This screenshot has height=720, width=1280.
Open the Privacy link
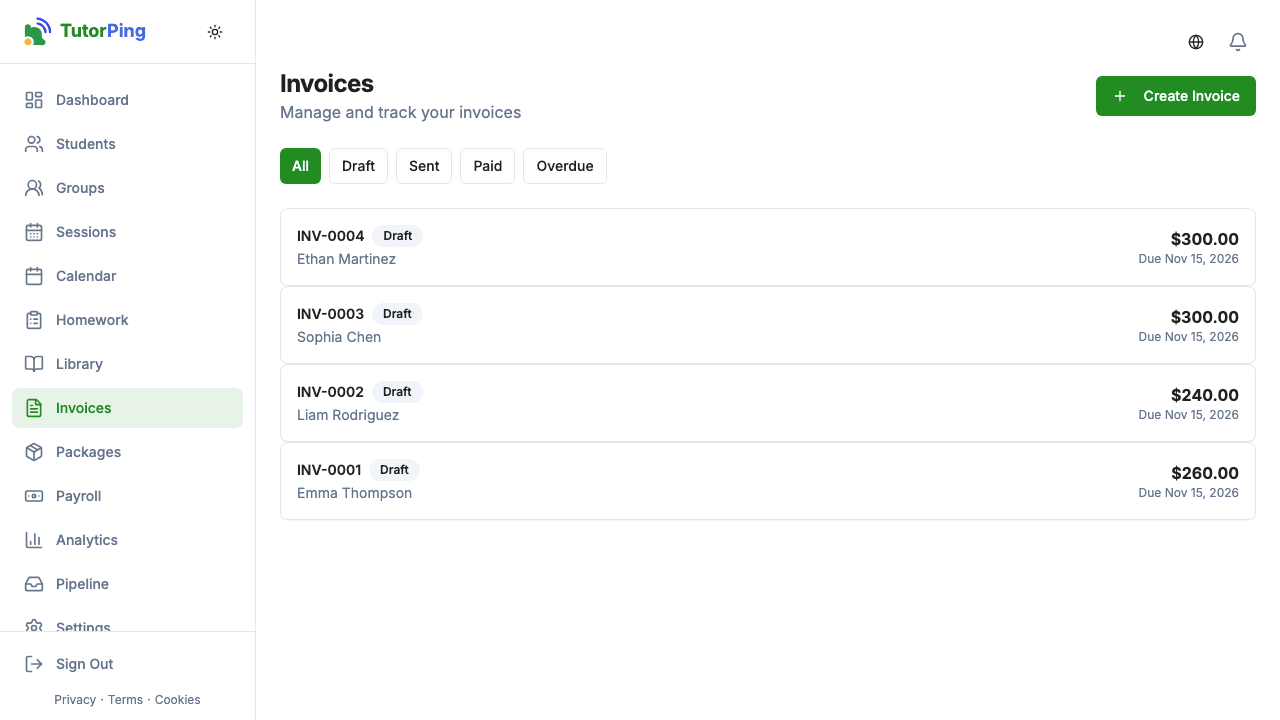coord(75,700)
